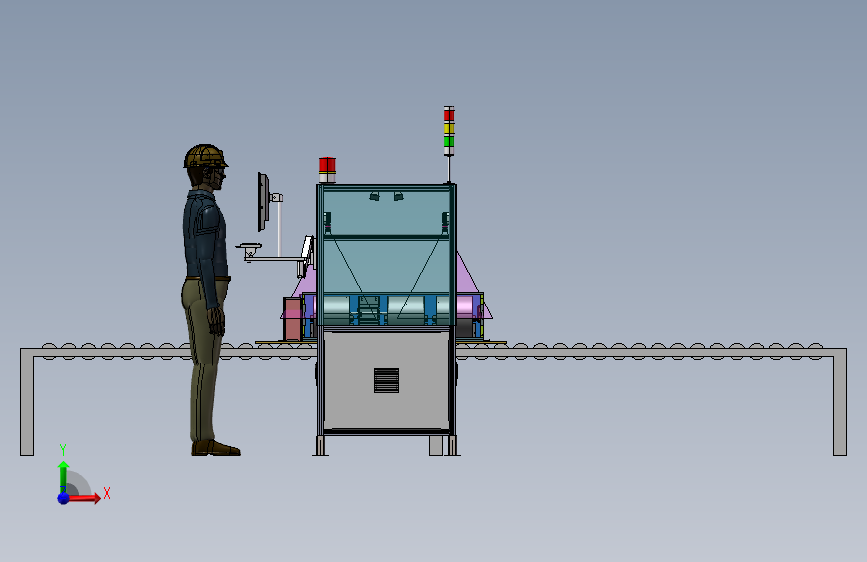Select the right camera under the enclosure roof
This screenshot has width=867, height=562.
(x=398, y=196)
